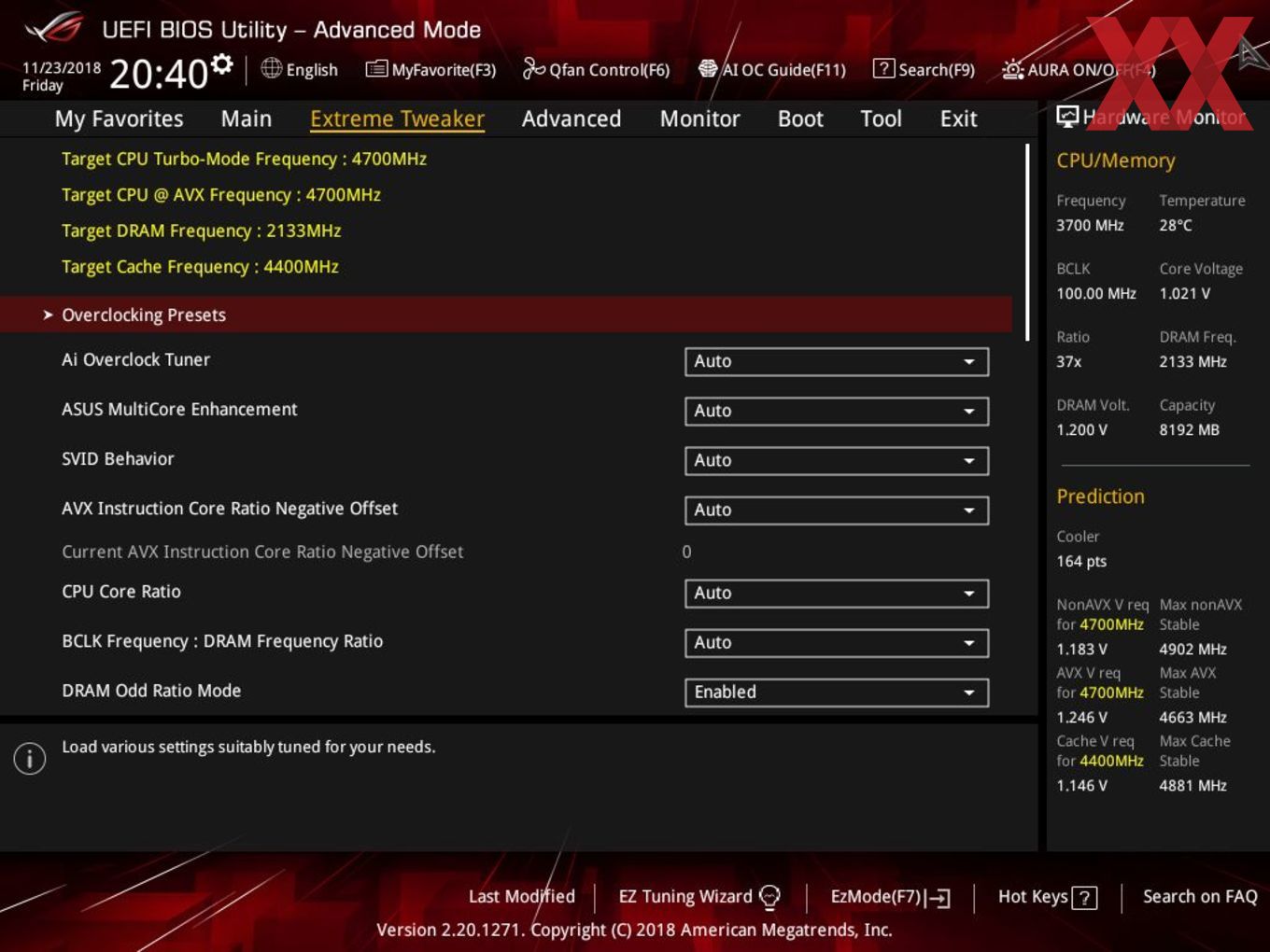
Task: Click the 4902 MHz Max nonAVX value
Action: point(1192,649)
